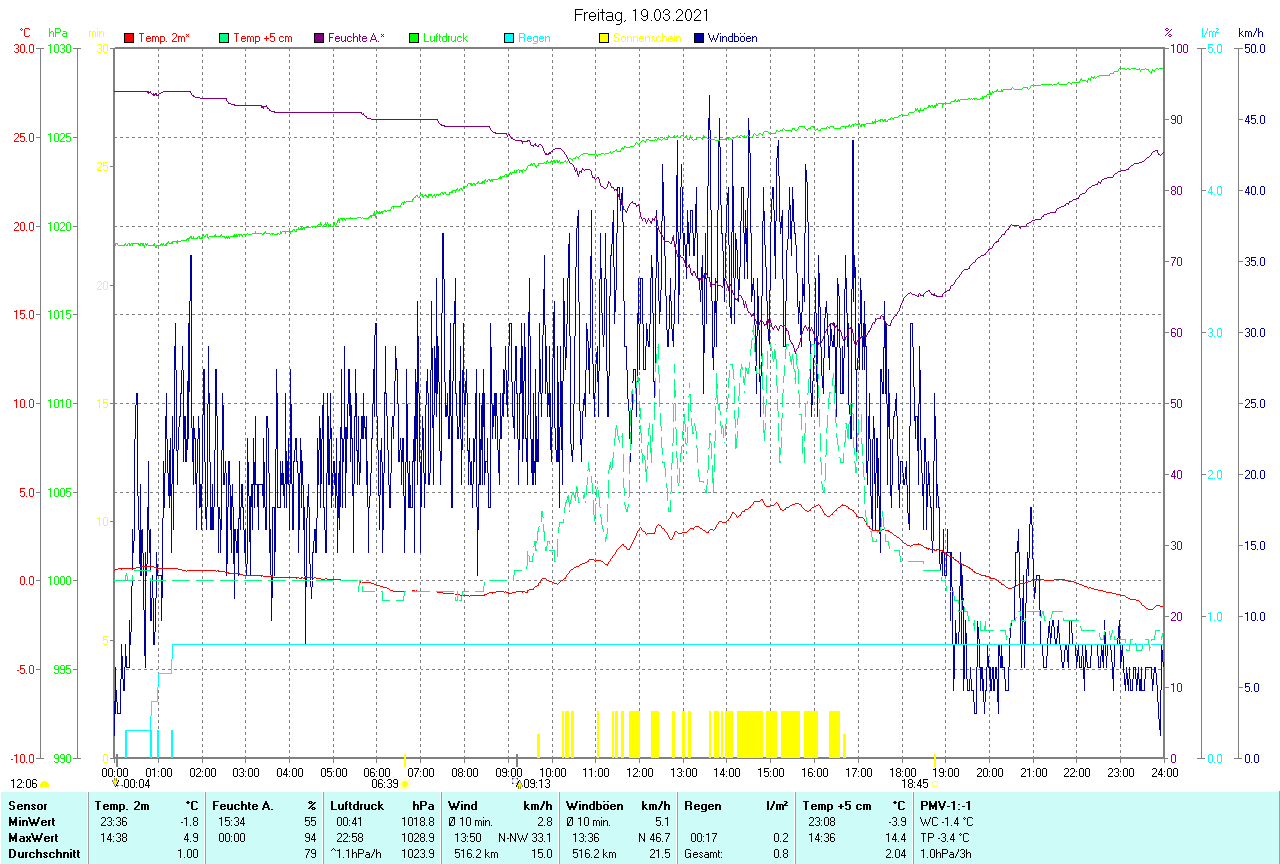Screen dimensions: 1280x864
Task: Click the moon marker beside 09:13
Action: pos(518,783)
